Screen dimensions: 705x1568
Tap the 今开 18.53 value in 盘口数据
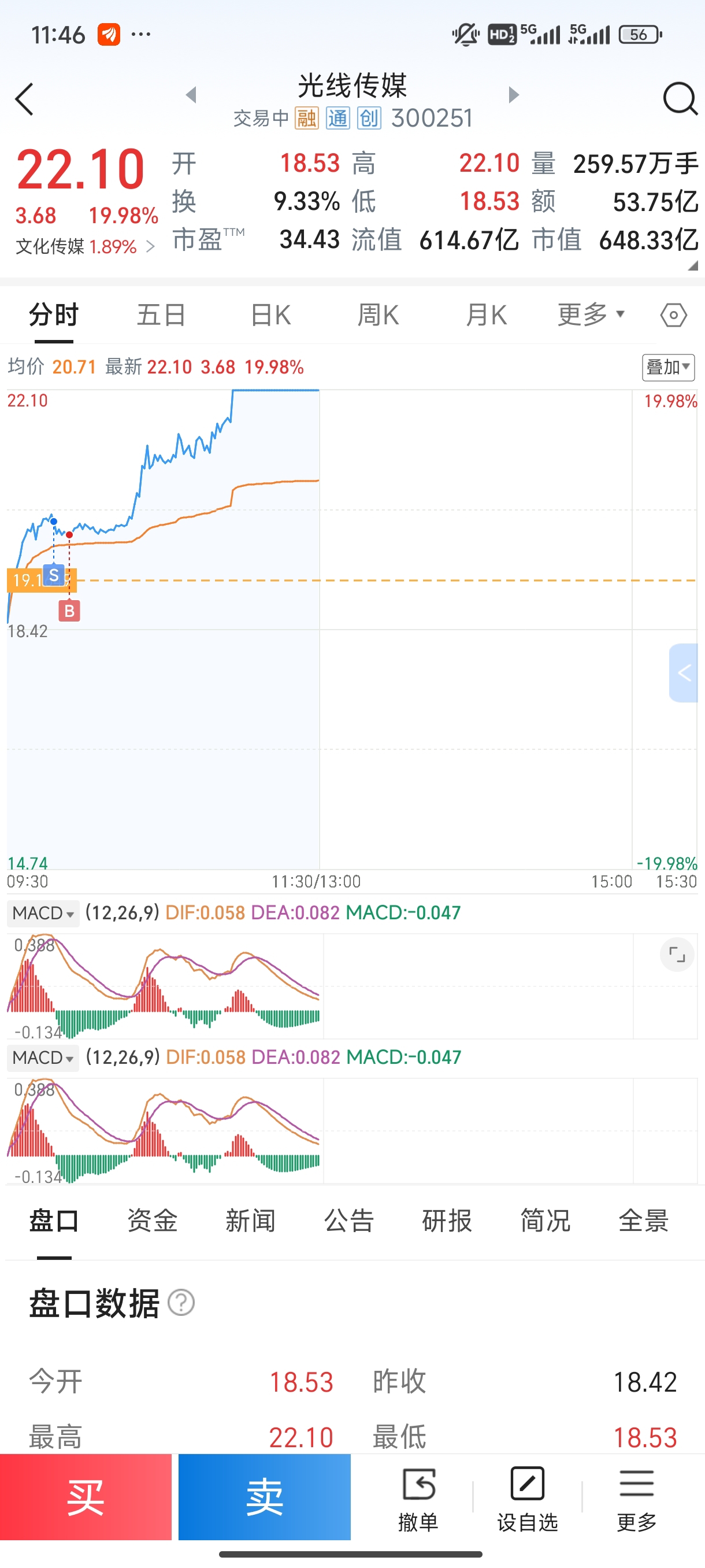click(301, 1382)
